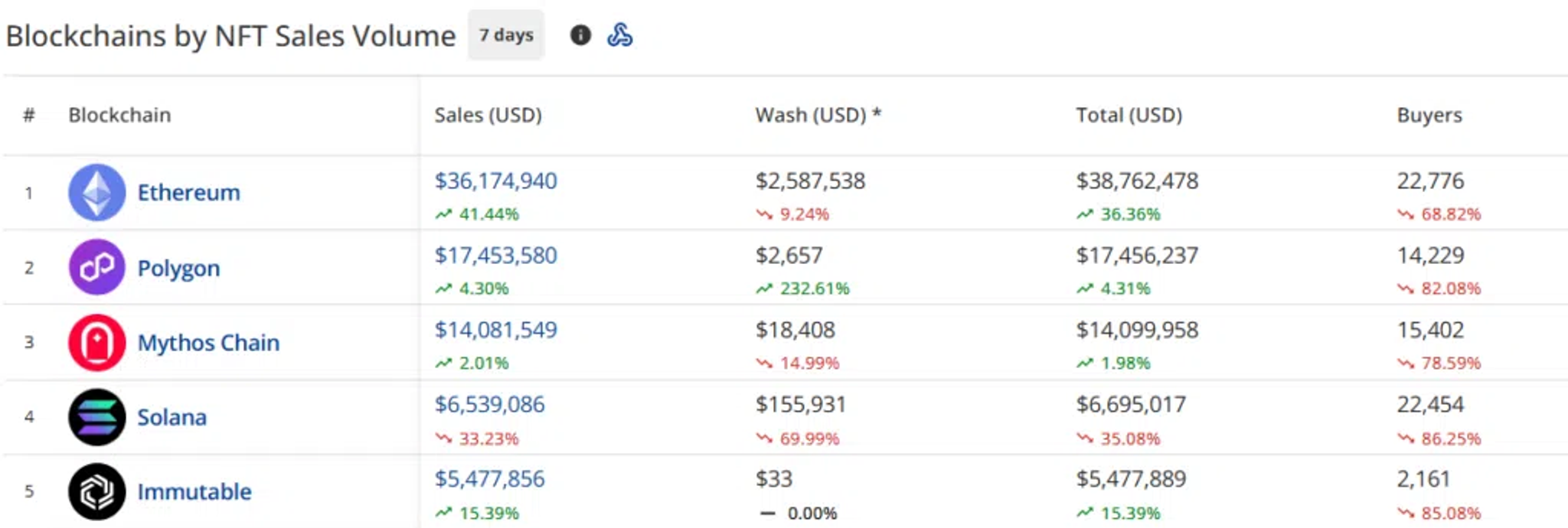Sort by the Wash (USD) column header
This screenshot has width=1568, height=528.
pyautogui.click(x=818, y=115)
